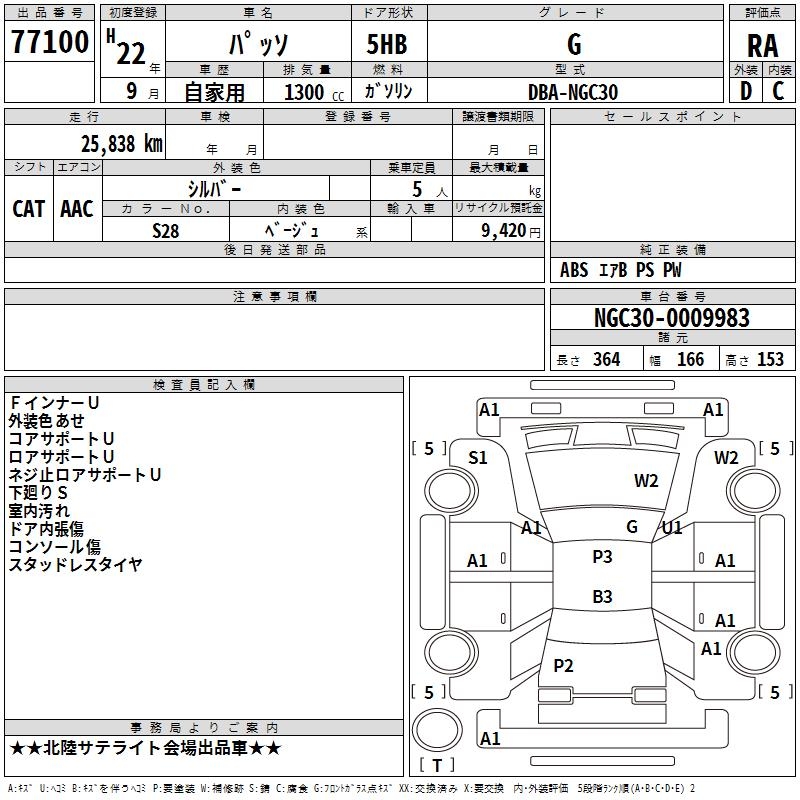This screenshot has height=800, width=800.
Task: Click the mileage value 25,838 km
Action: (x=122, y=144)
